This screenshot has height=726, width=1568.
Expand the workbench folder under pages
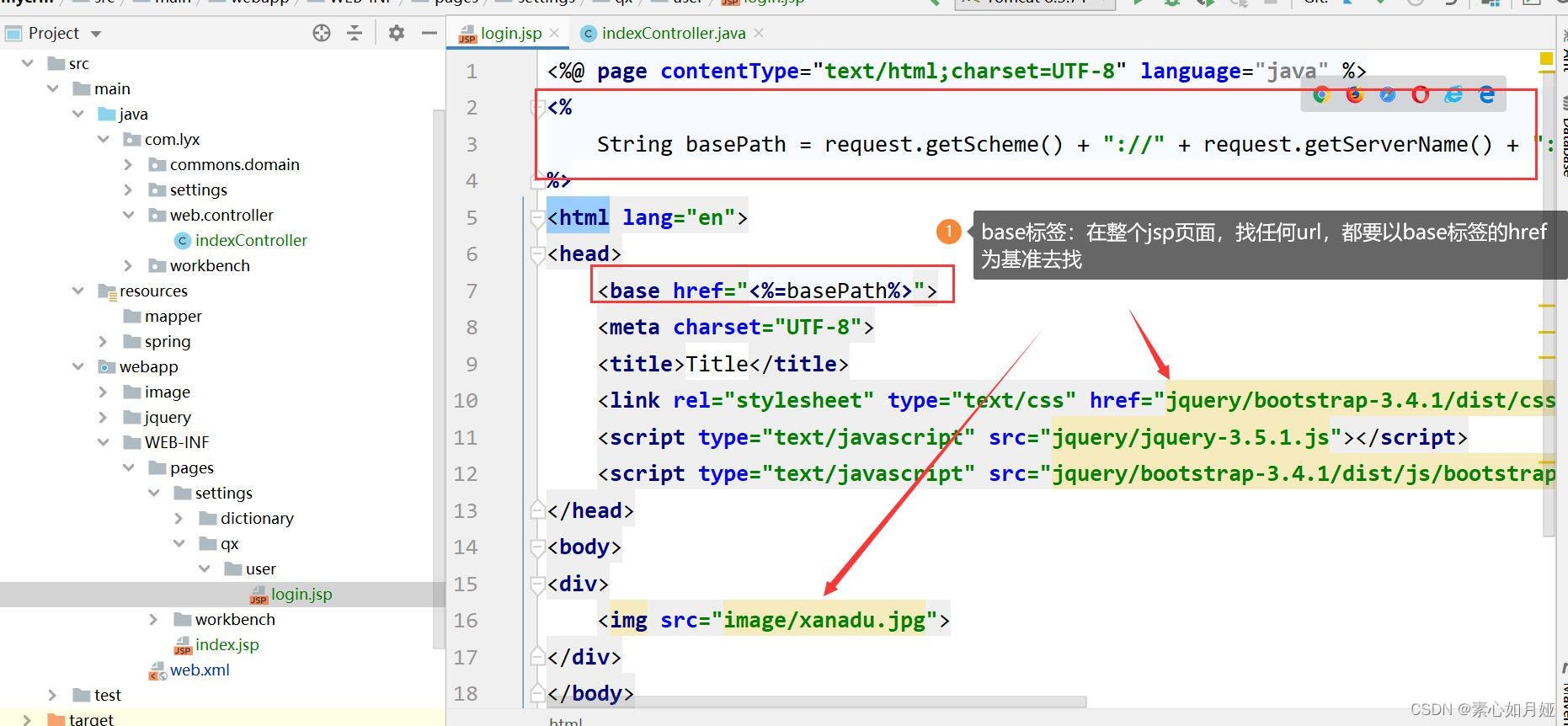pos(154,619)
